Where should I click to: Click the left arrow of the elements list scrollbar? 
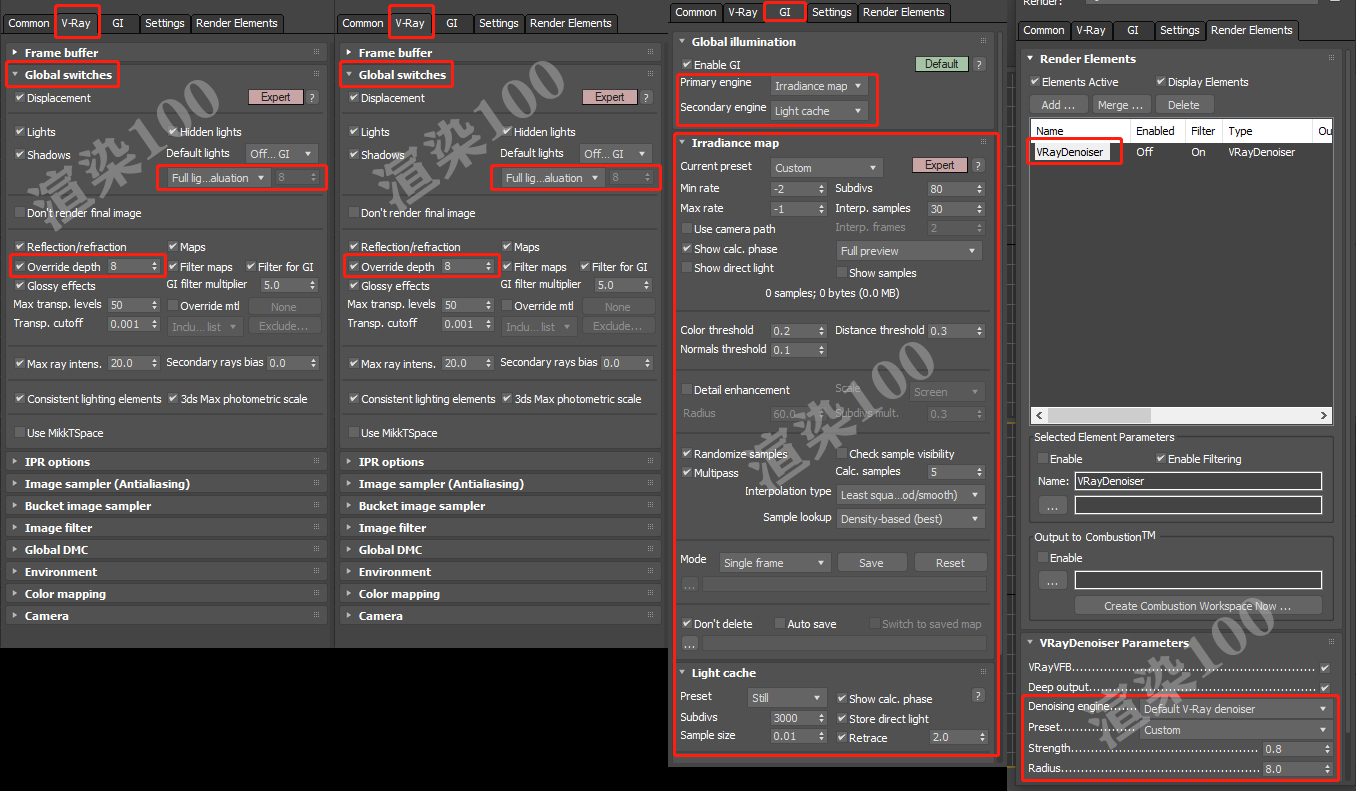click(x=1040, y=415)
